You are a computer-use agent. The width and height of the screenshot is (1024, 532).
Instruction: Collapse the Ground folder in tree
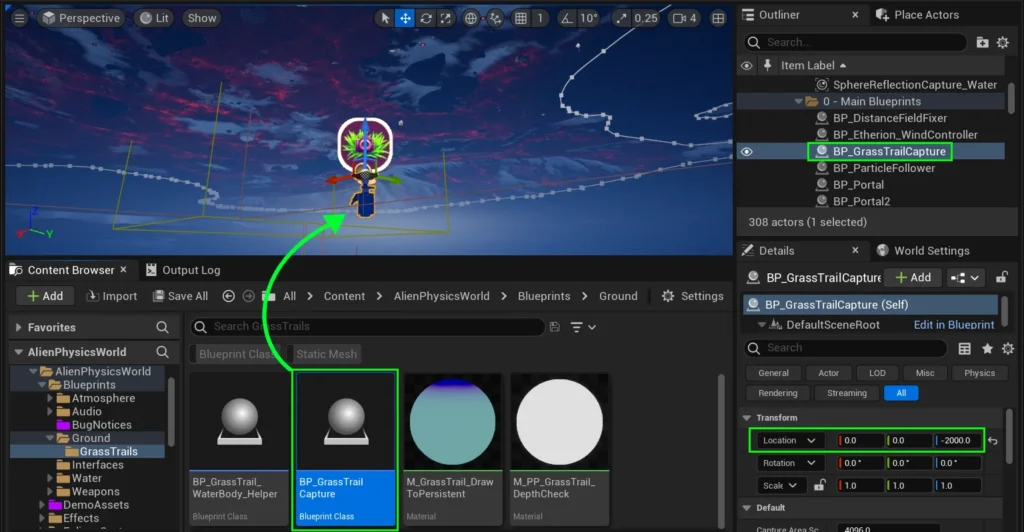click(x=49, y=438)
